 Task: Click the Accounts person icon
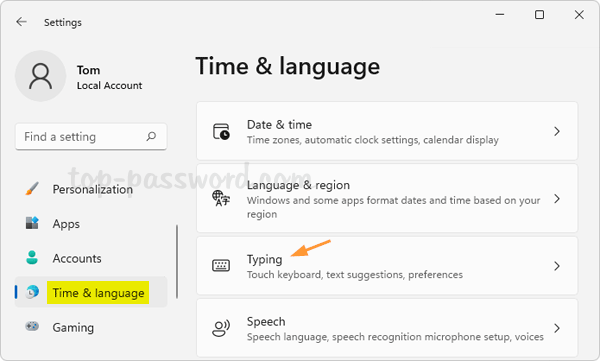(32, 258)
